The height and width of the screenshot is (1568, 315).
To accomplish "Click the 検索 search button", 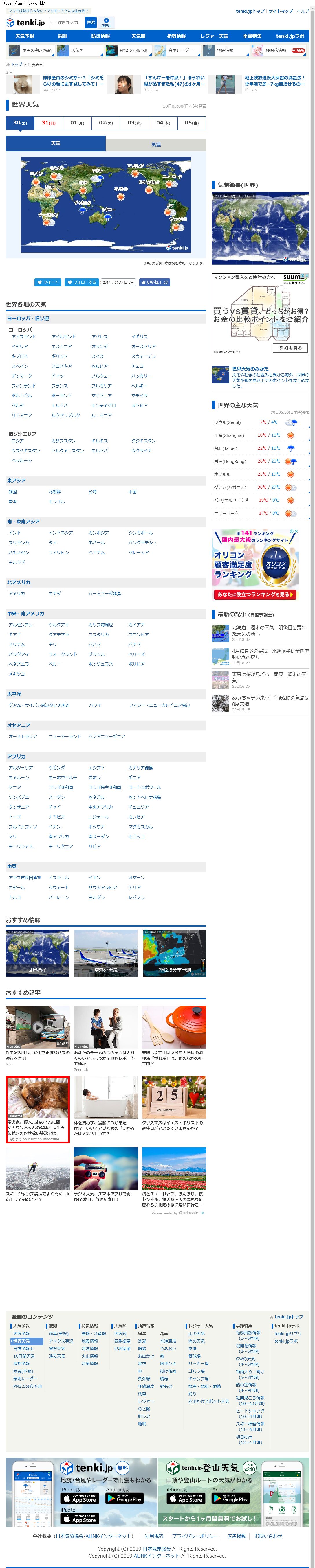I will click(x=91, y=23).
